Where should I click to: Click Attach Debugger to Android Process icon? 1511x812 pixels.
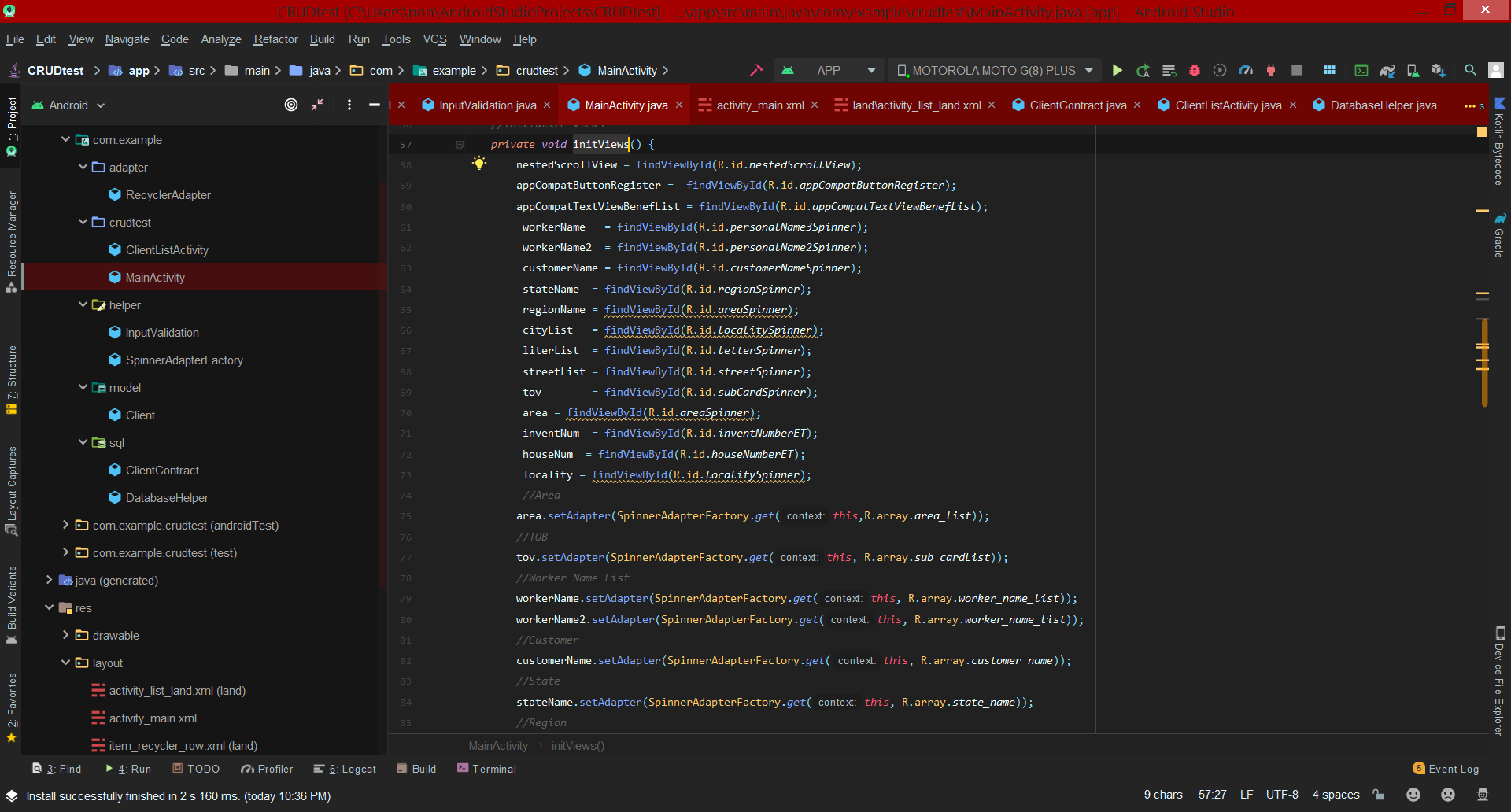[x=1271, y=70]
